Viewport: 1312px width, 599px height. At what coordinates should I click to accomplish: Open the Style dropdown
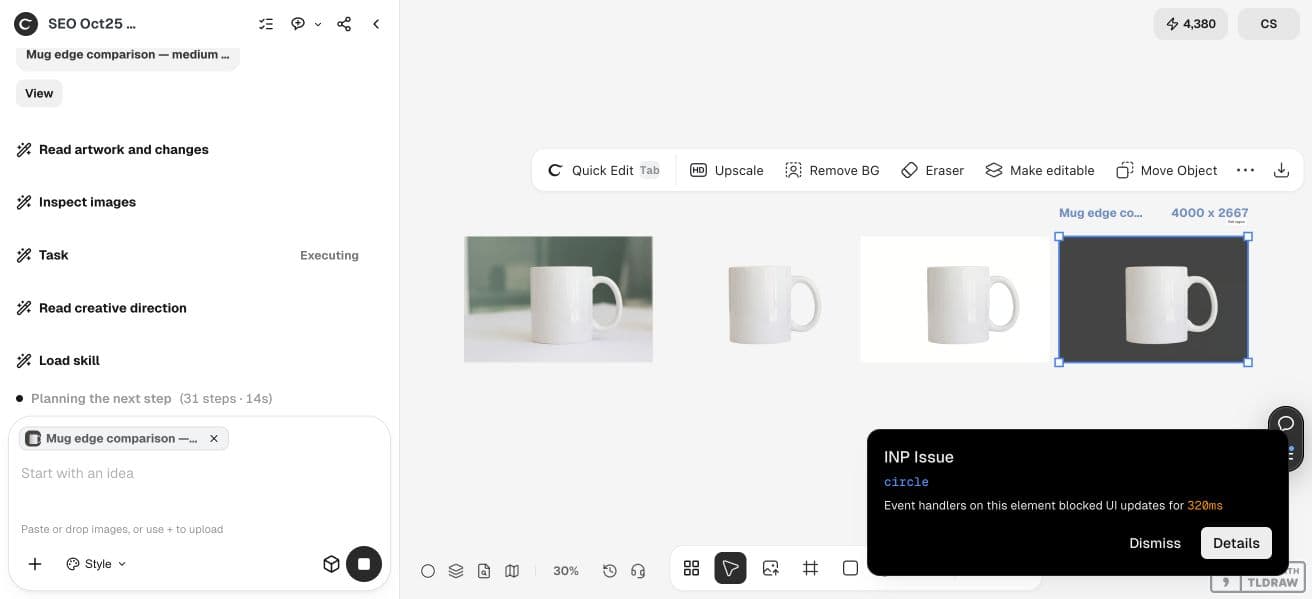pos(96,564)
